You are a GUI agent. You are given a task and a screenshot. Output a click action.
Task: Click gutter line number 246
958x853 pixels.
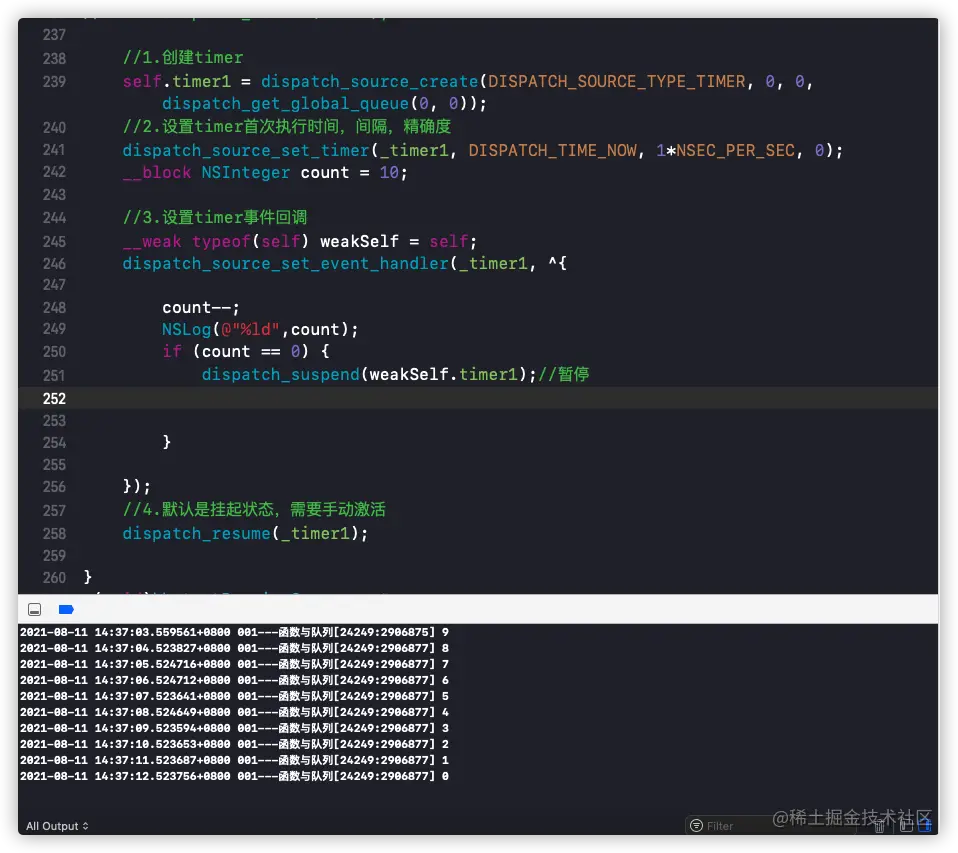pos(54,263)
